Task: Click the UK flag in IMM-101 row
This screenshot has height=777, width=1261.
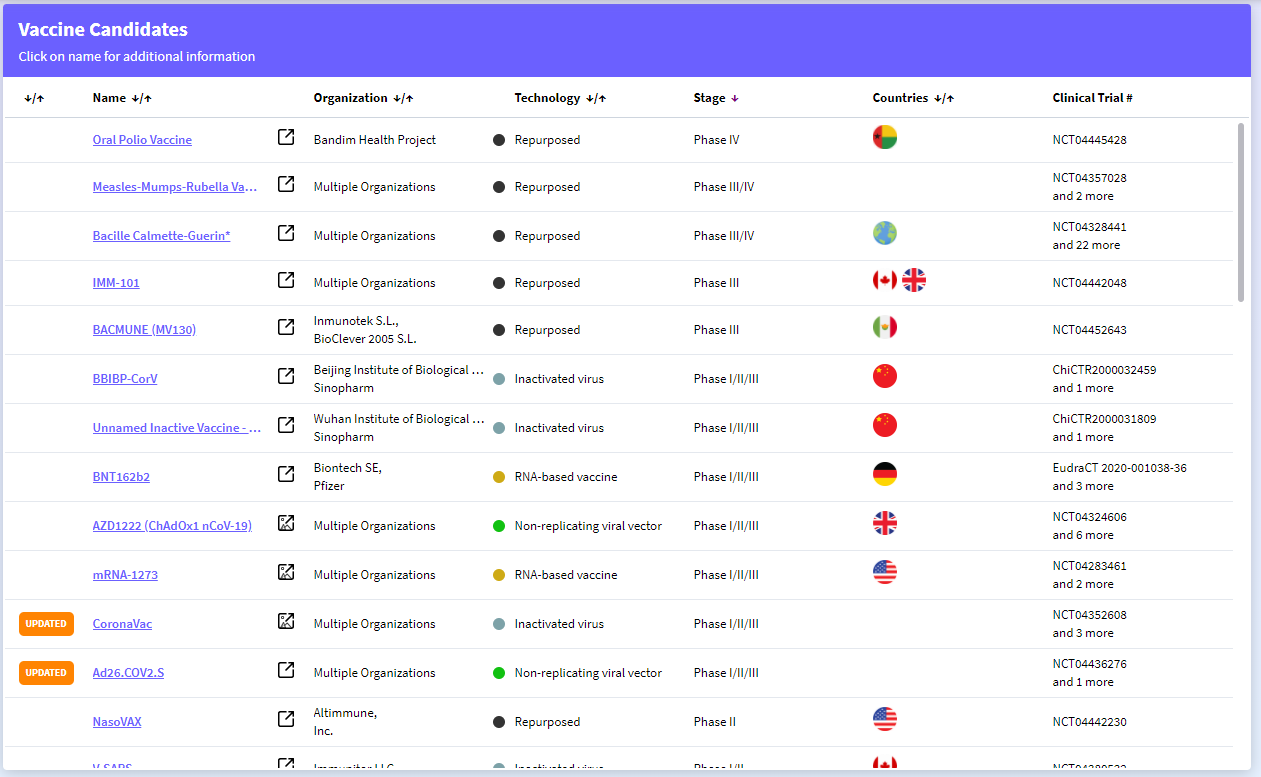Action: click(x=914, y=280)
